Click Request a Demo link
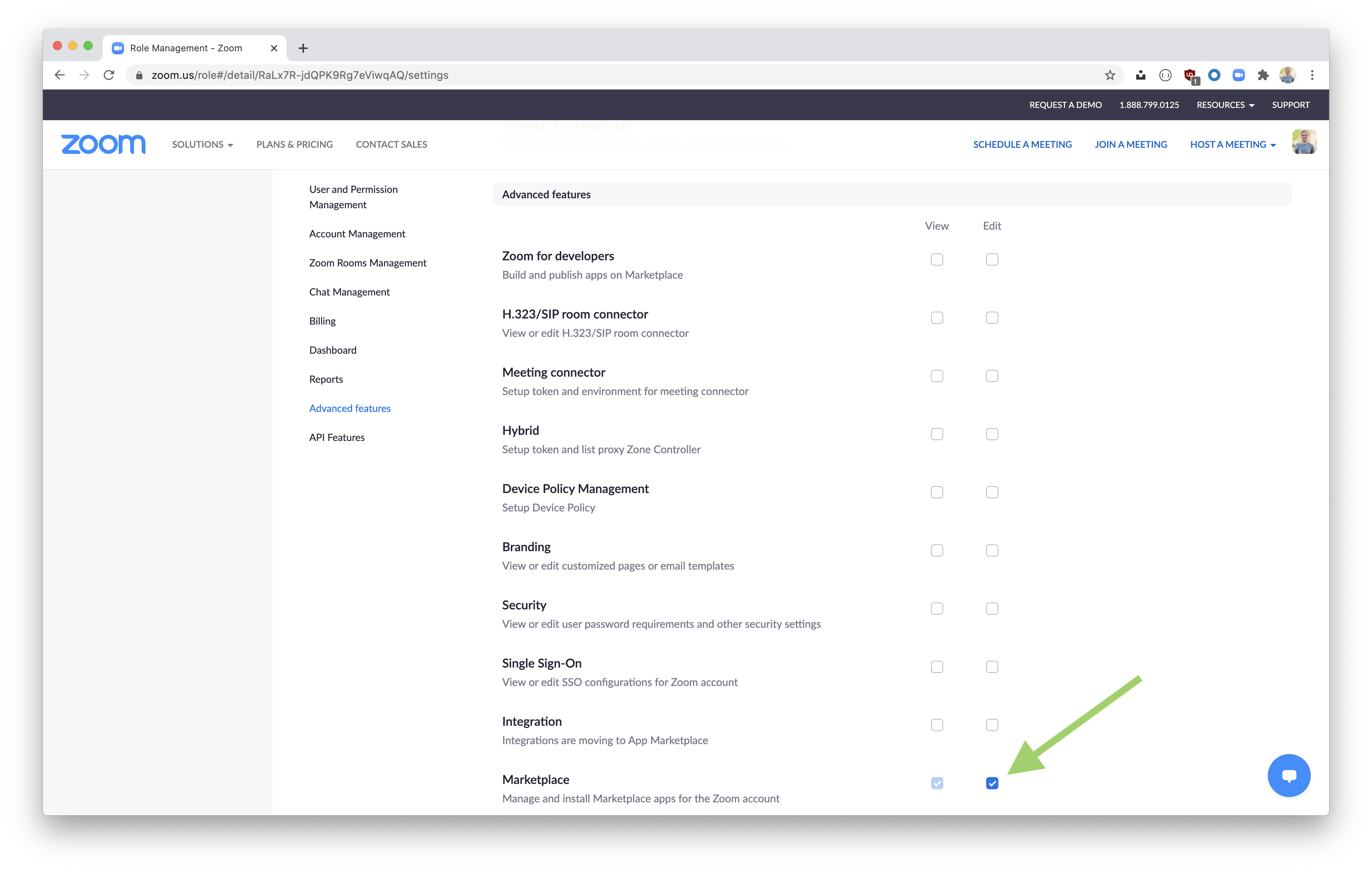Screen dimensions: 1372x872 pos(1065,105)
